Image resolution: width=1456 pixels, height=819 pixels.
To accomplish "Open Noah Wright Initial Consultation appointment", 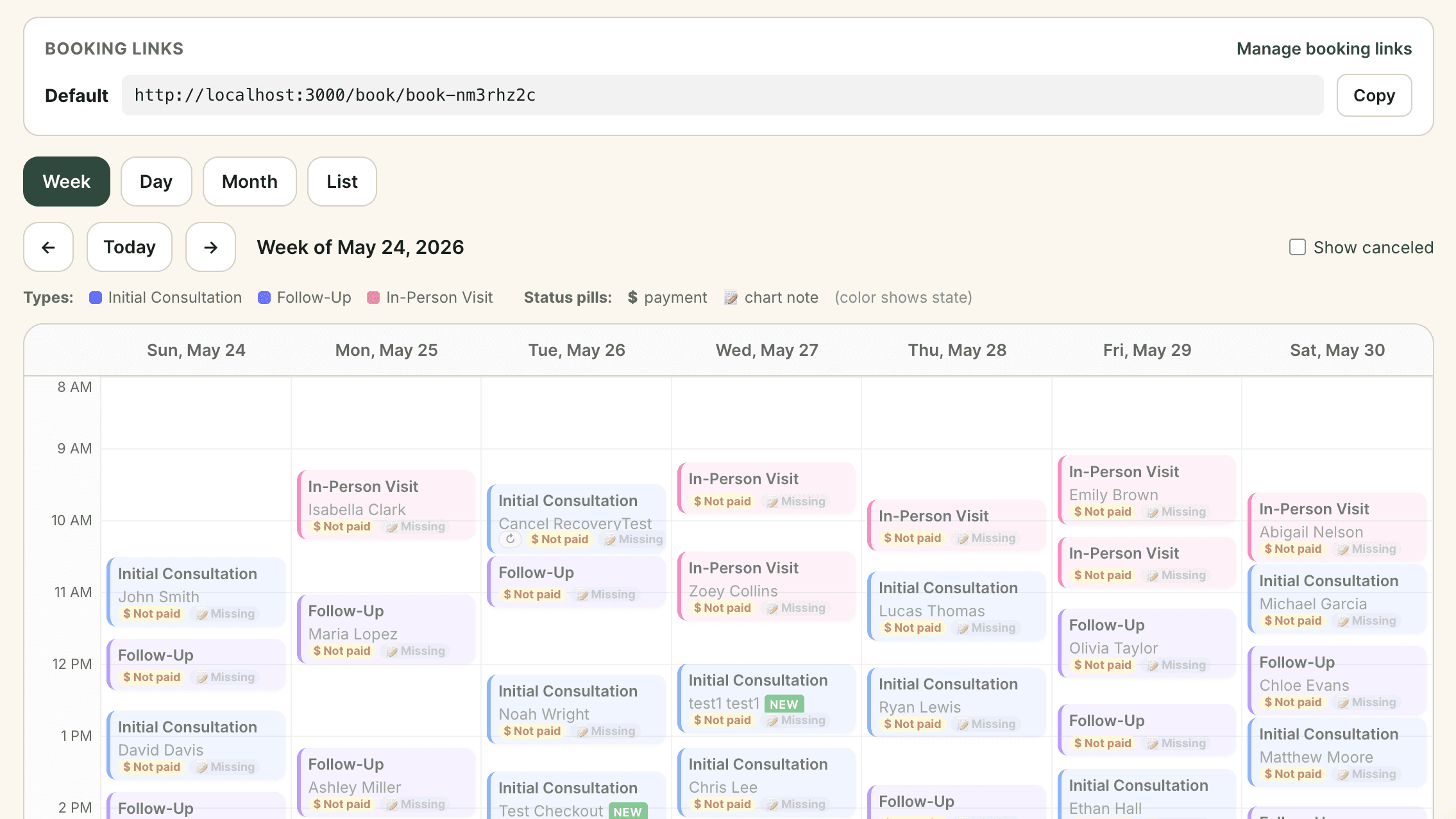I will coord(576,709).
